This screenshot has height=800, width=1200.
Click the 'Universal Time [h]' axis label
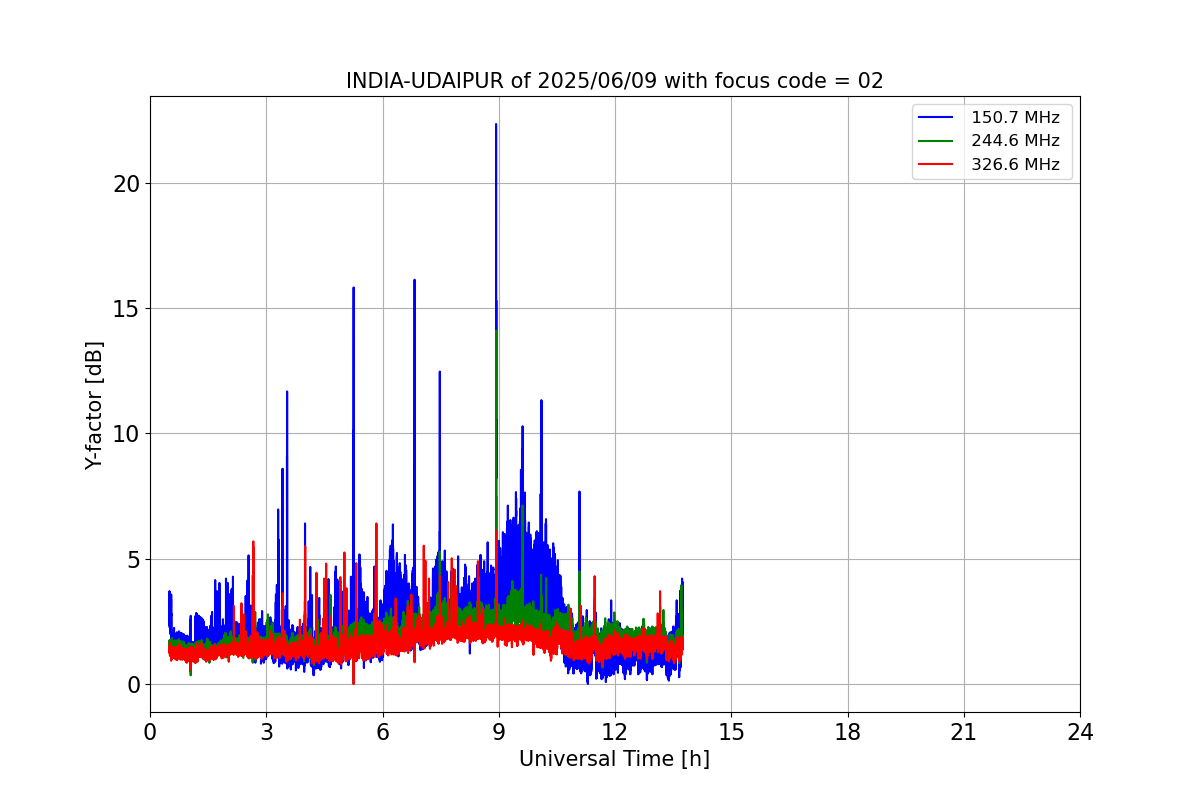(x=614, y=759)
